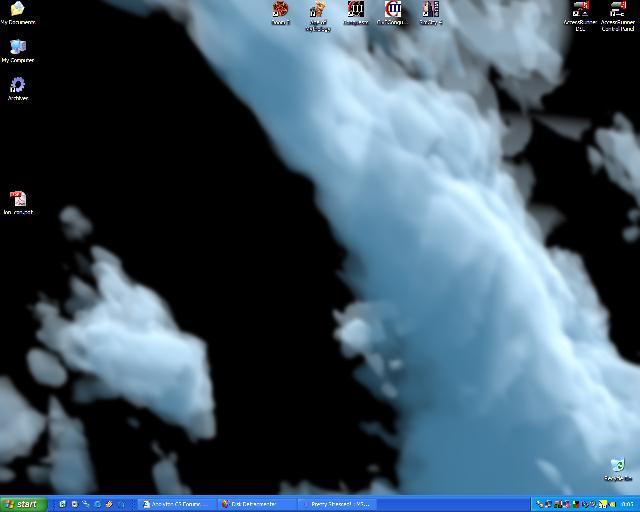Switch to the second taskbar window button

point(256,504)
